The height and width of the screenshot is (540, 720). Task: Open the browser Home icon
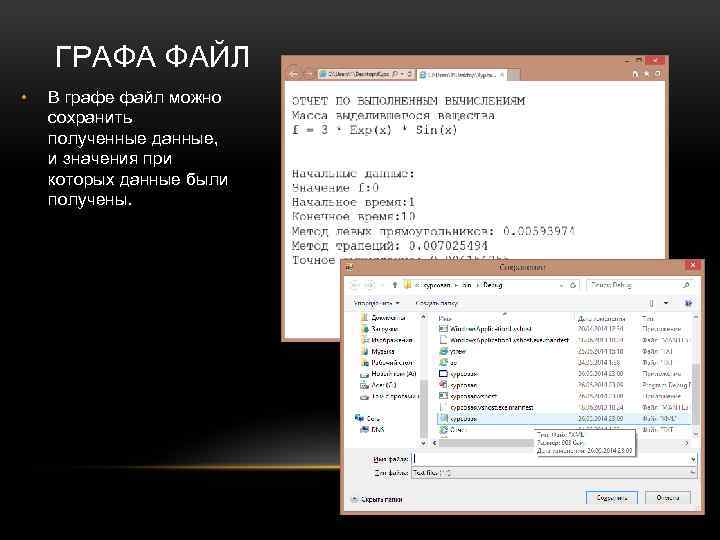click(x=636, y=74)
